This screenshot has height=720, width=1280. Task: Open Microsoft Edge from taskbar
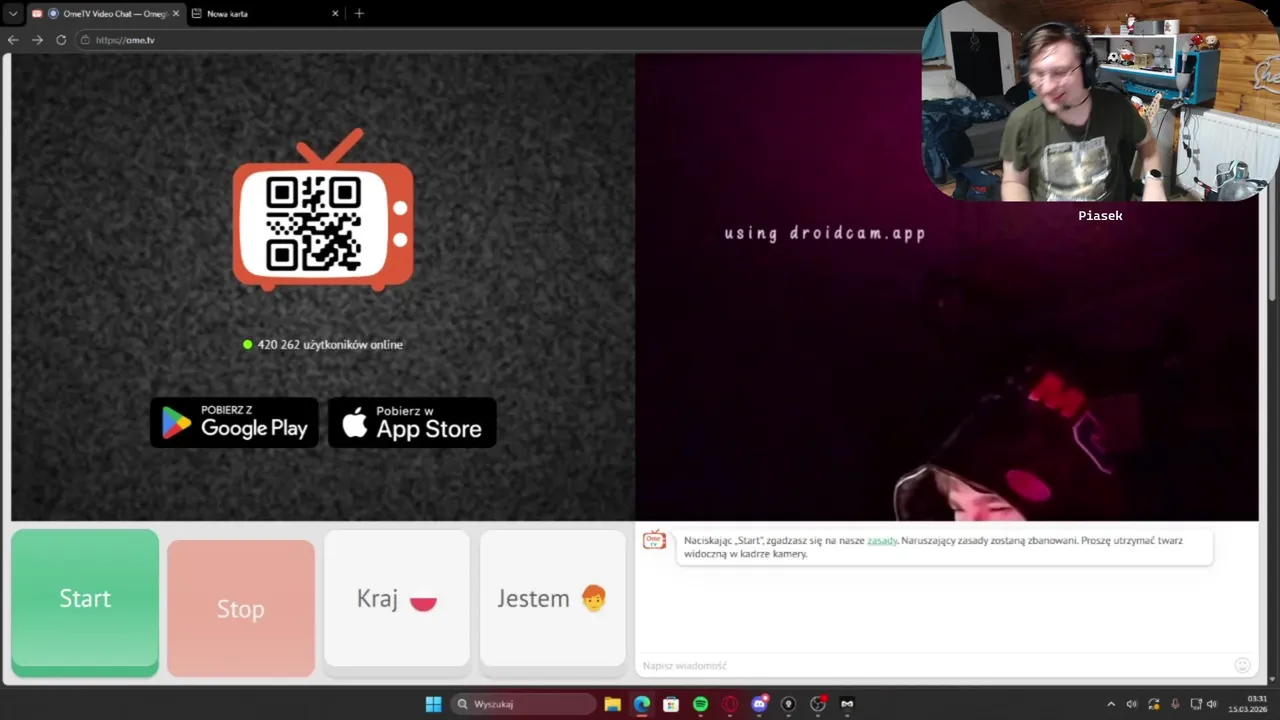pyautogui.click(x=641, y=704)
